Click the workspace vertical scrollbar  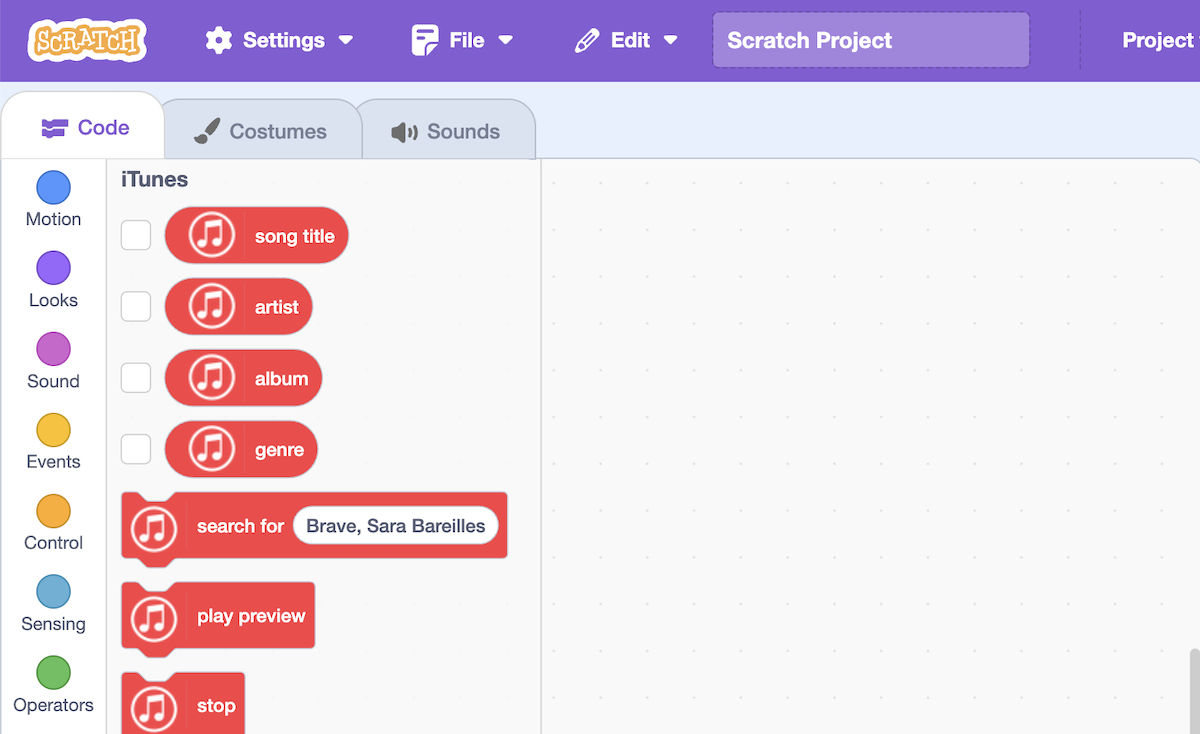pyautogui.click(x=1194, y=691)
